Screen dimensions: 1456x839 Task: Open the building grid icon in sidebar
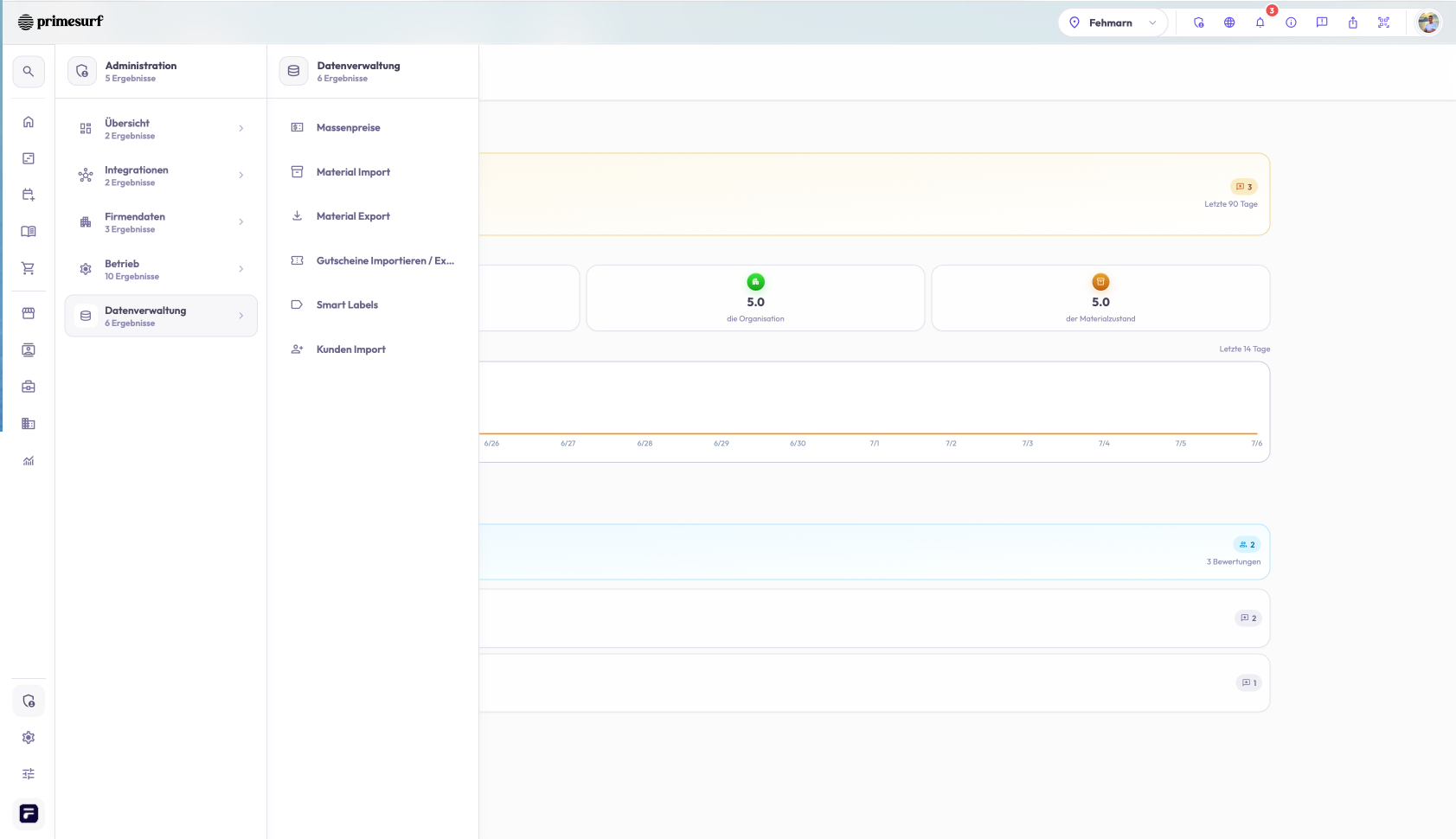(x=29, y=424)
